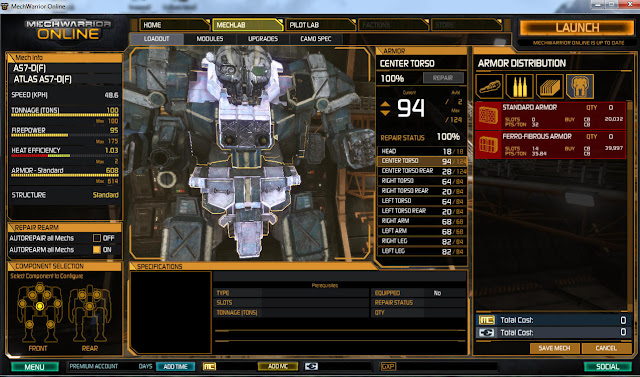This screenshot has width=640, height=377.
Task: Switch to the MODULES subtab
Action: click(x=210, y=39)
